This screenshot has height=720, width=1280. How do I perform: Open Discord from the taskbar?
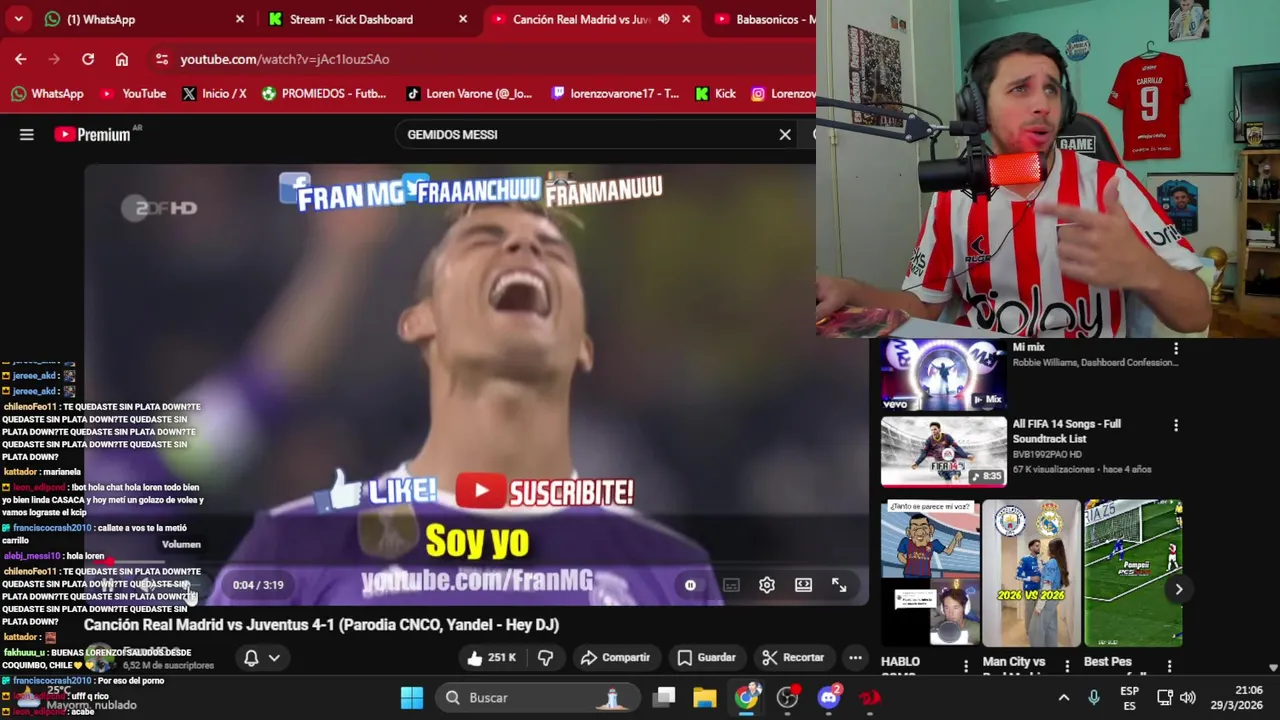tap(829, 697)
